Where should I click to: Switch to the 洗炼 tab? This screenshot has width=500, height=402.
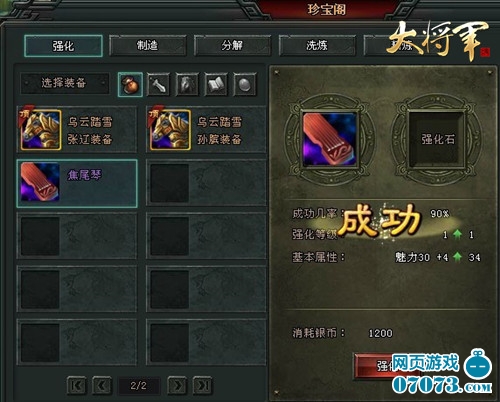(317, 46)
